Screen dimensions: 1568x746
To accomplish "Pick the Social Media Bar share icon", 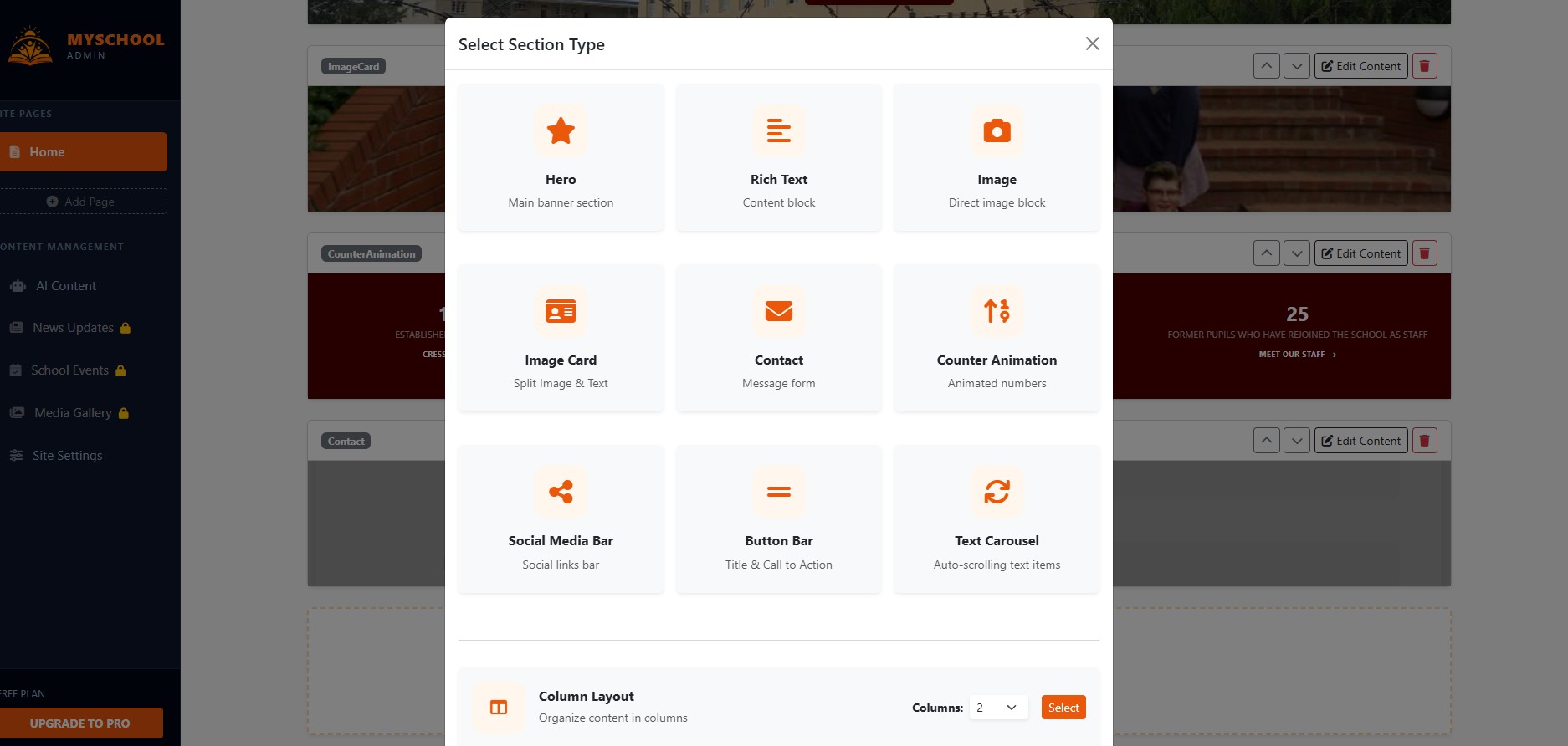I will click(561, 492).
